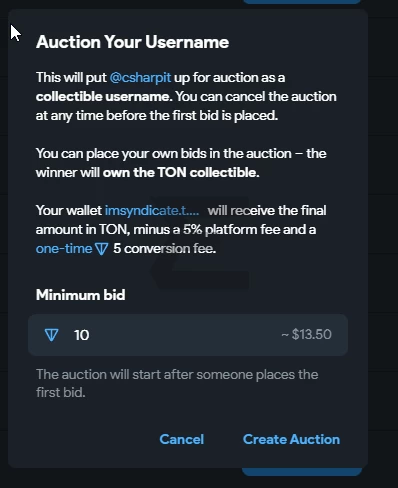Click the blue button peeking below the dialog
Screen dimensions: 398x488
(302, 472)
